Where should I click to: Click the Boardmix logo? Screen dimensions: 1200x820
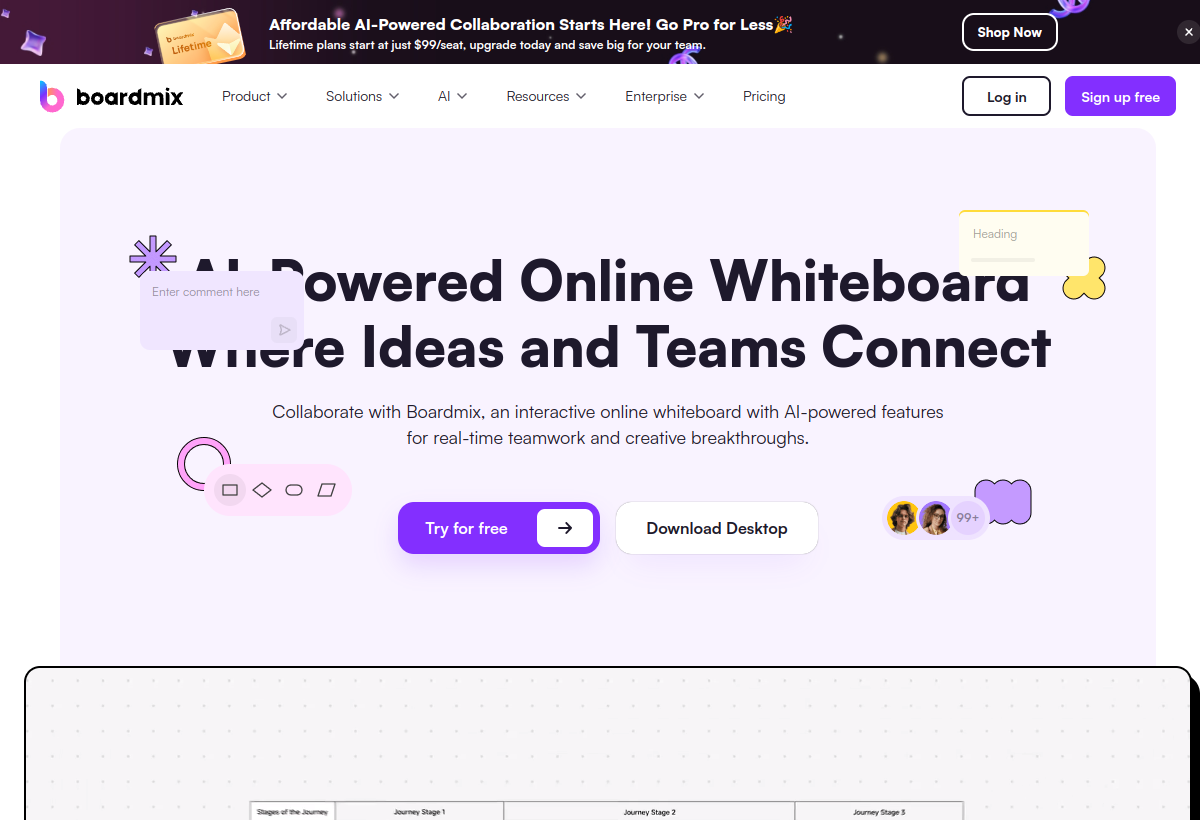pyautogui.click(x=111, y=96)
